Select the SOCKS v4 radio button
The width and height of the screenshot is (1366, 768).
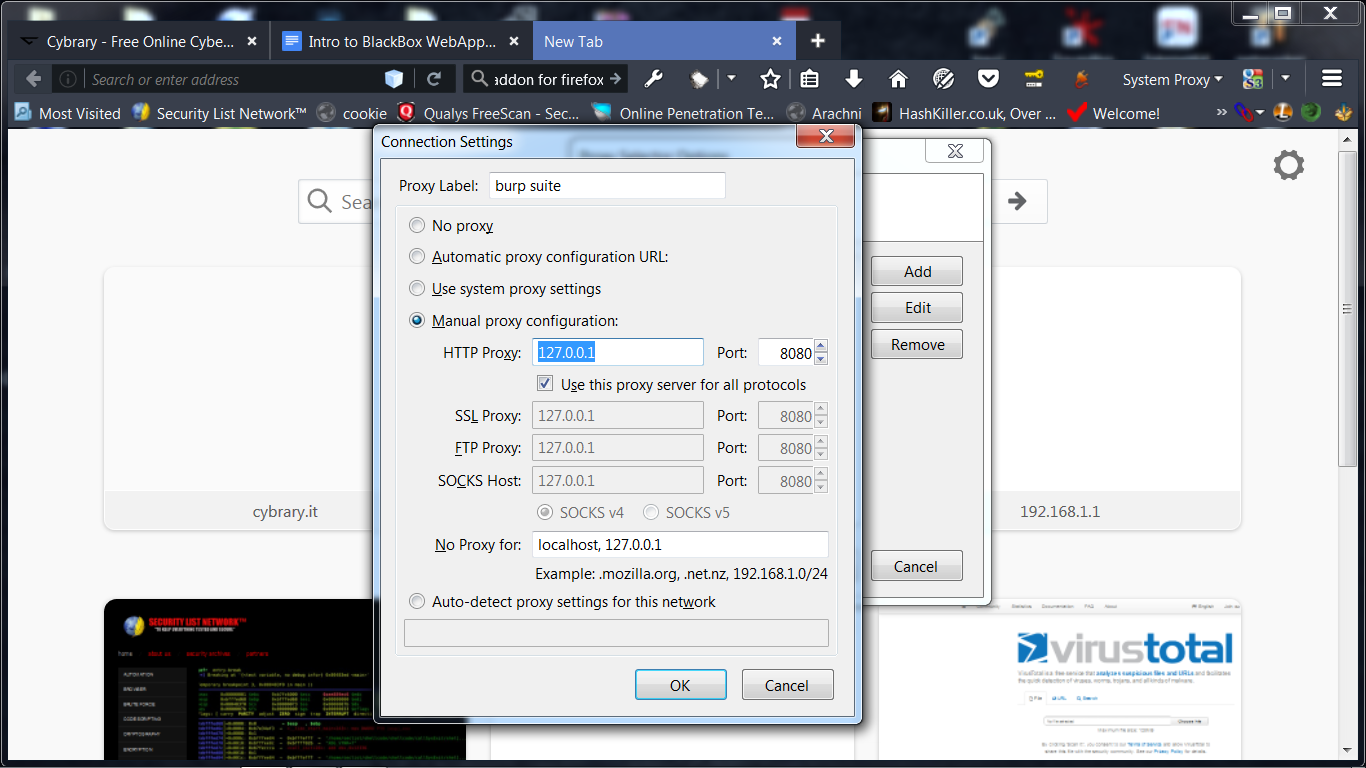[x=545, y=512]
